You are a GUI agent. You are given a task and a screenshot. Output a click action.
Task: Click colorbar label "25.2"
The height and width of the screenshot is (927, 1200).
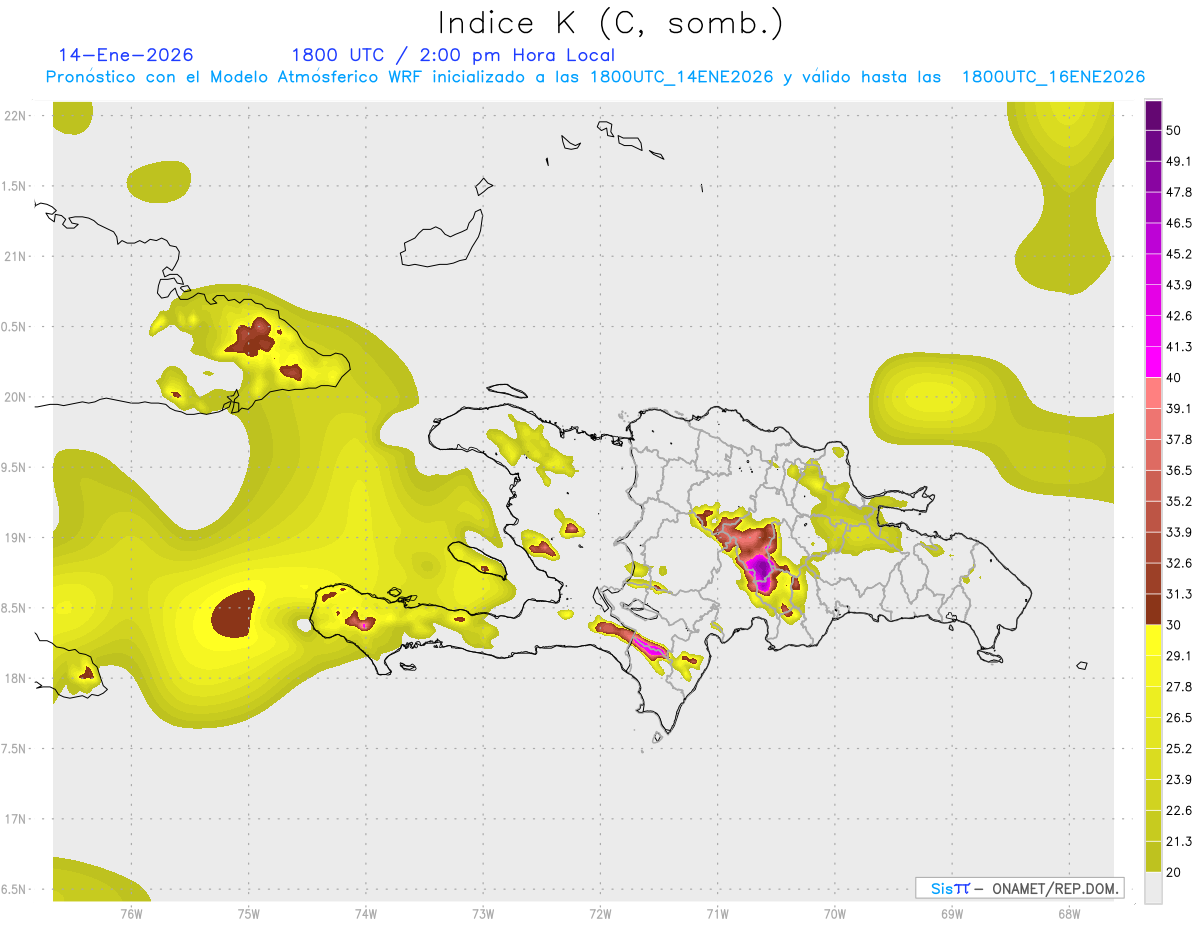(1178, 749)
